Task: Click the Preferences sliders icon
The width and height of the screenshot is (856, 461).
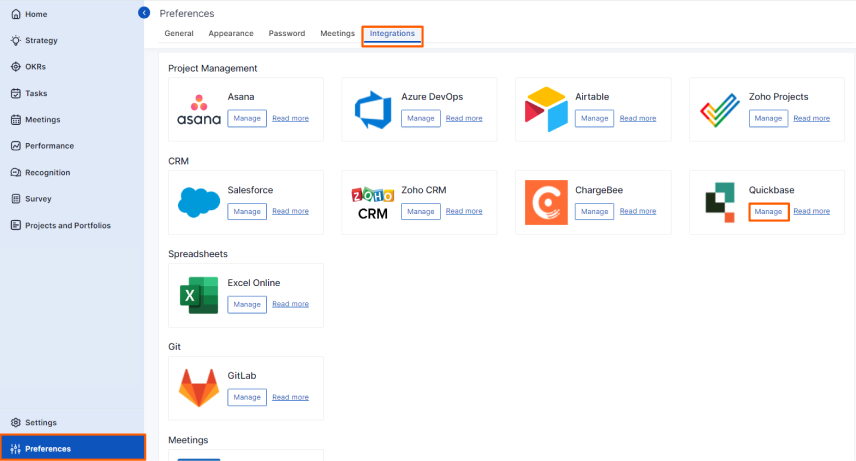Action: pyautogui.click(x=16, y=449)
